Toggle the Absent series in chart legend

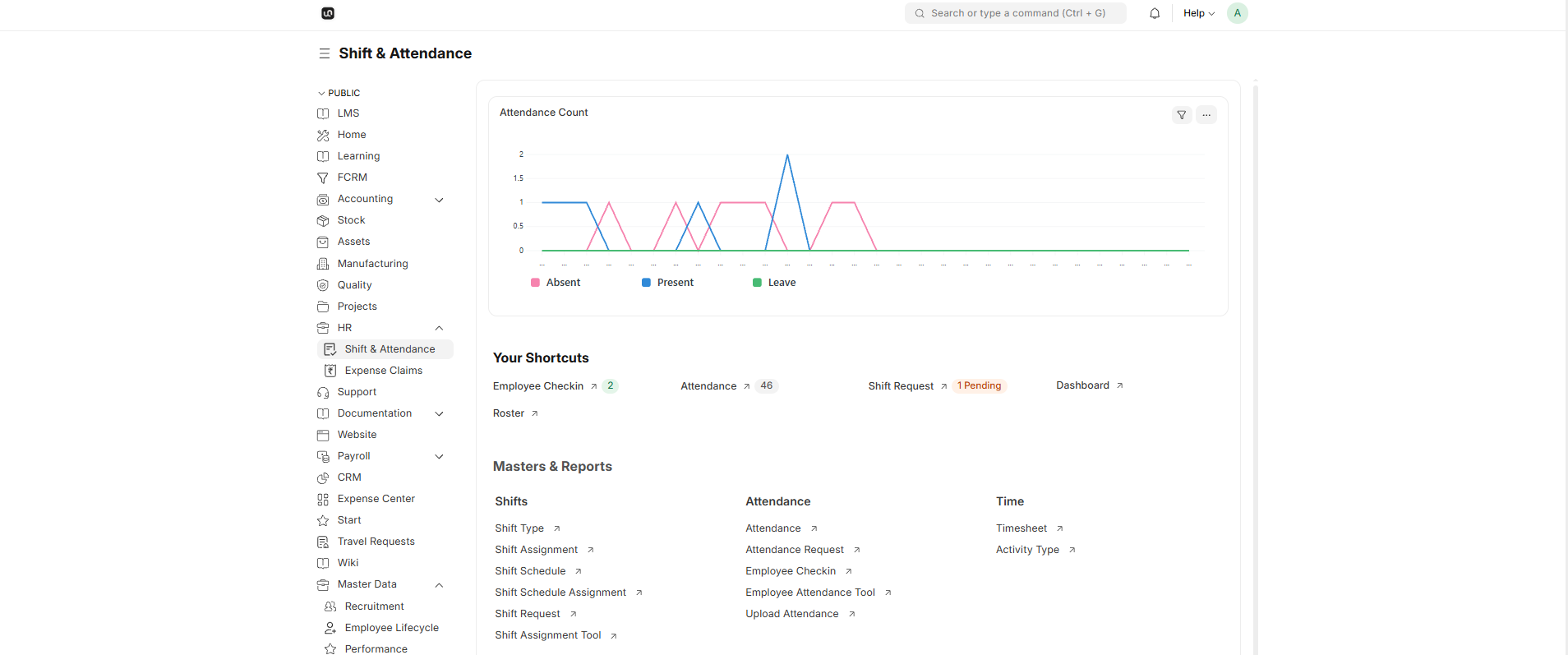pyautogui.click(x=556, y=283)
